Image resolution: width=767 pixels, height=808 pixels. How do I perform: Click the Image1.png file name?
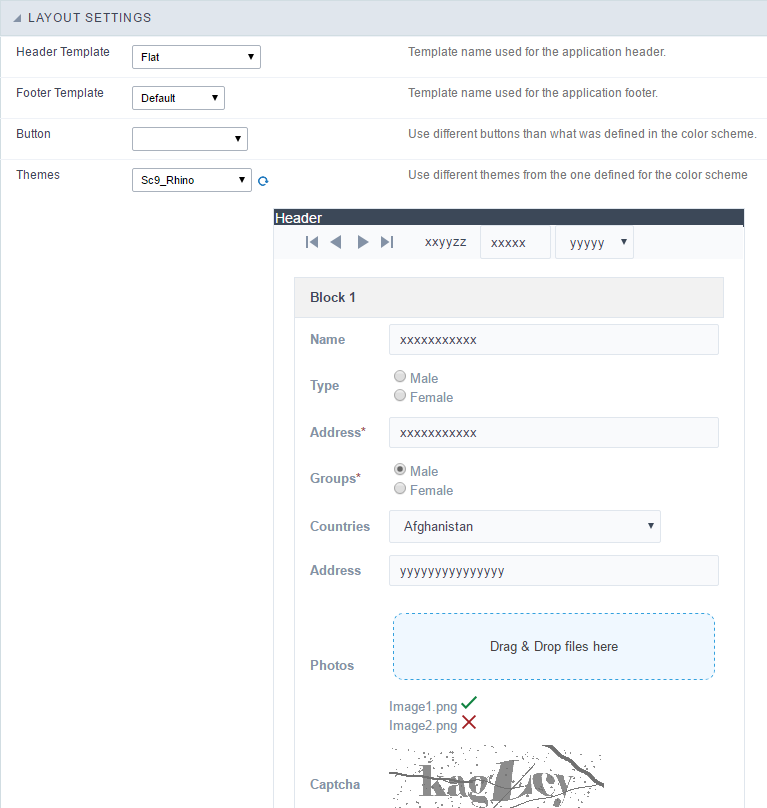click(x=423, y=706)
